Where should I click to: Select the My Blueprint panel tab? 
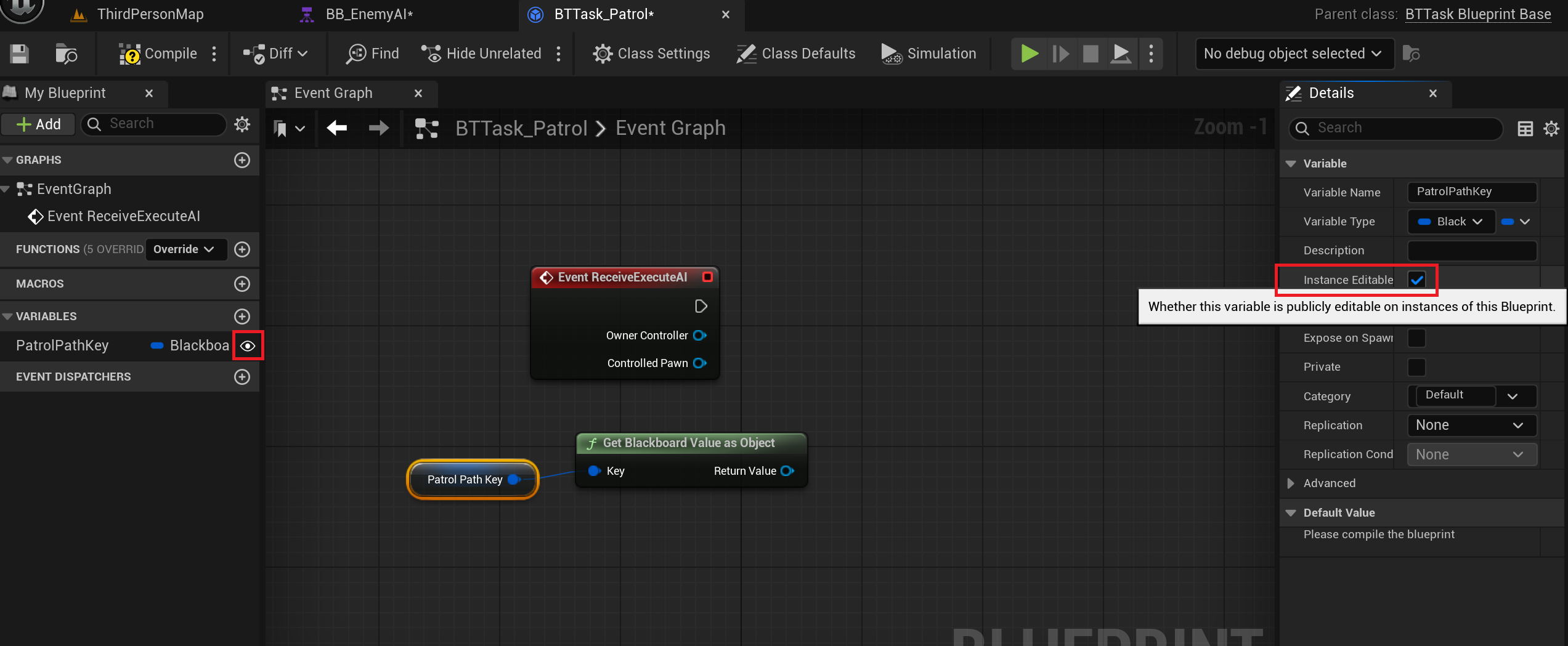(x=65, y=93)
